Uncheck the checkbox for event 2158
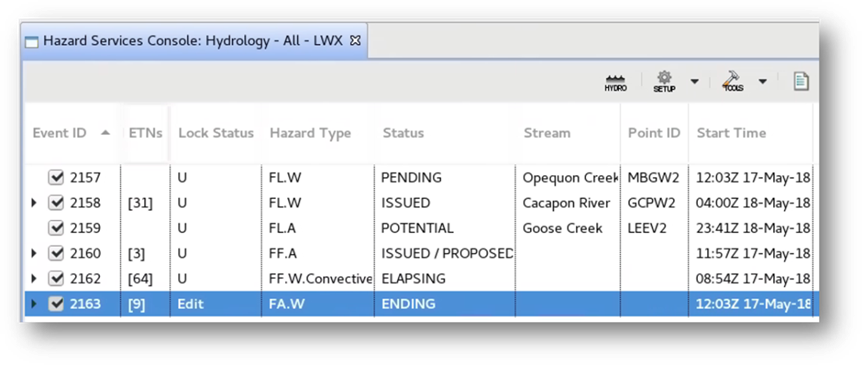Viewport: 862px width, 365px height. (56, 203)
